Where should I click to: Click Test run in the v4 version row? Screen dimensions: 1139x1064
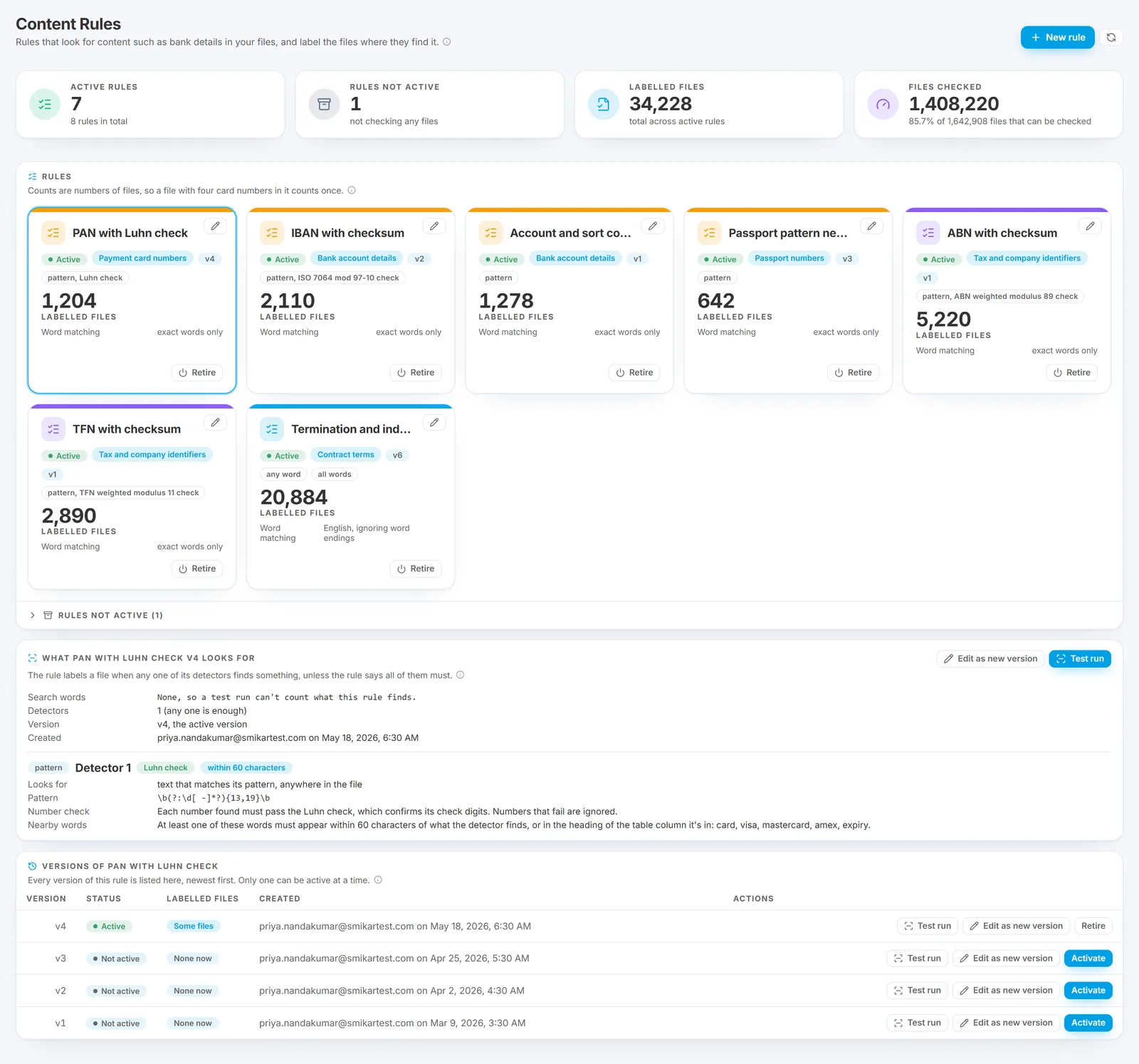(x=928, y=927)
